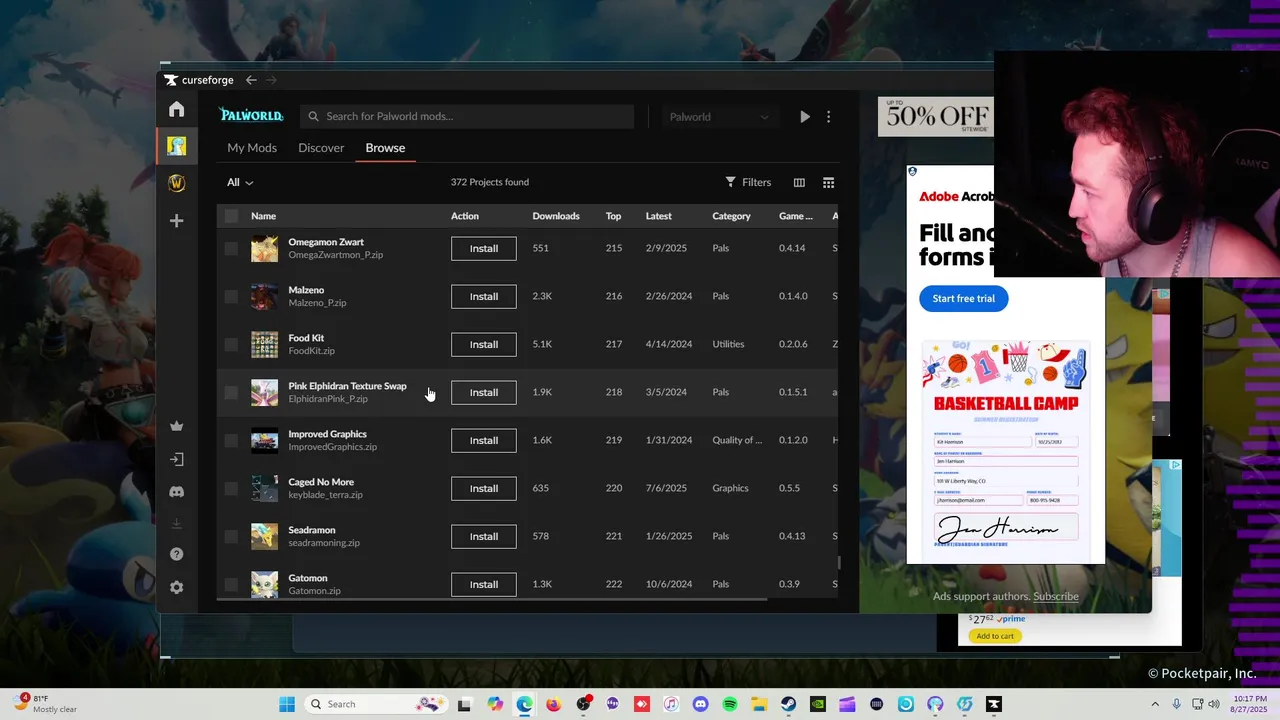
Task: Click the vertical scrollbar of mod list
Action: (839, 563)
